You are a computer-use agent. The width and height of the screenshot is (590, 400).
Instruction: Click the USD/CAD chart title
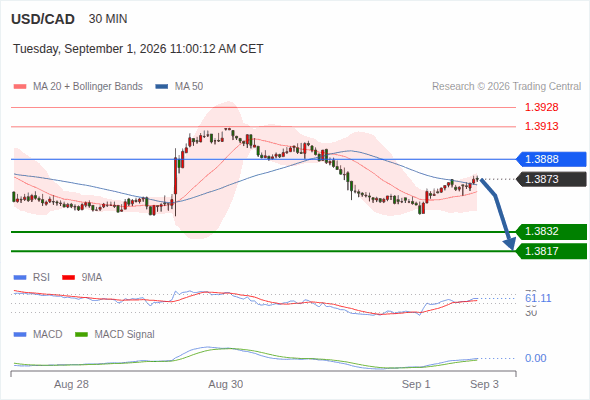pyautogui.click(x=43, y=19)
